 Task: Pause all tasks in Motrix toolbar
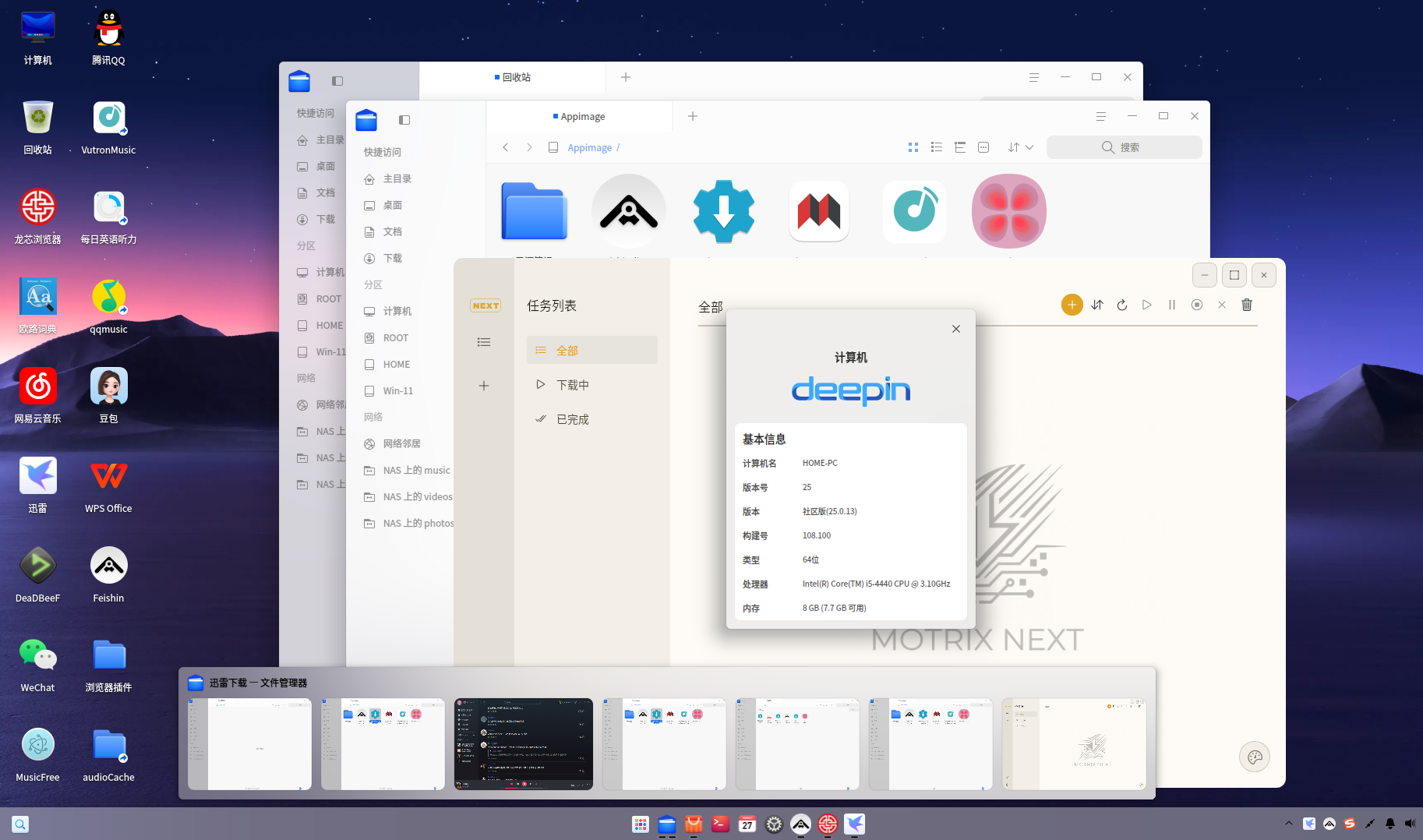click(x=1172, y=305)
